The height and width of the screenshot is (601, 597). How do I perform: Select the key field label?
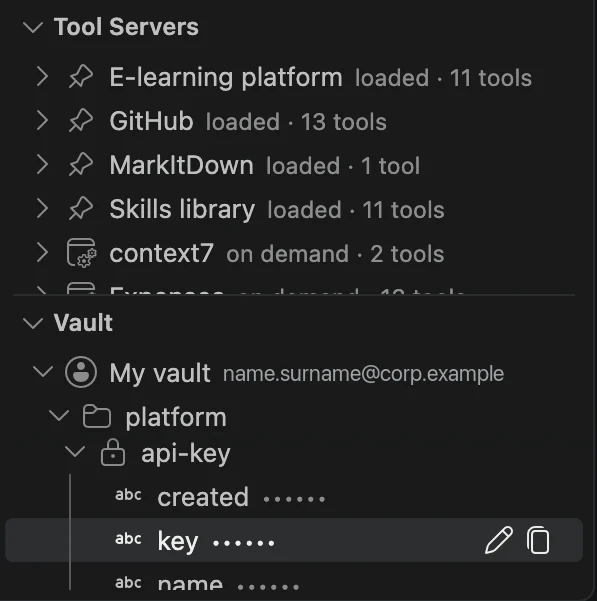[178, 541]
